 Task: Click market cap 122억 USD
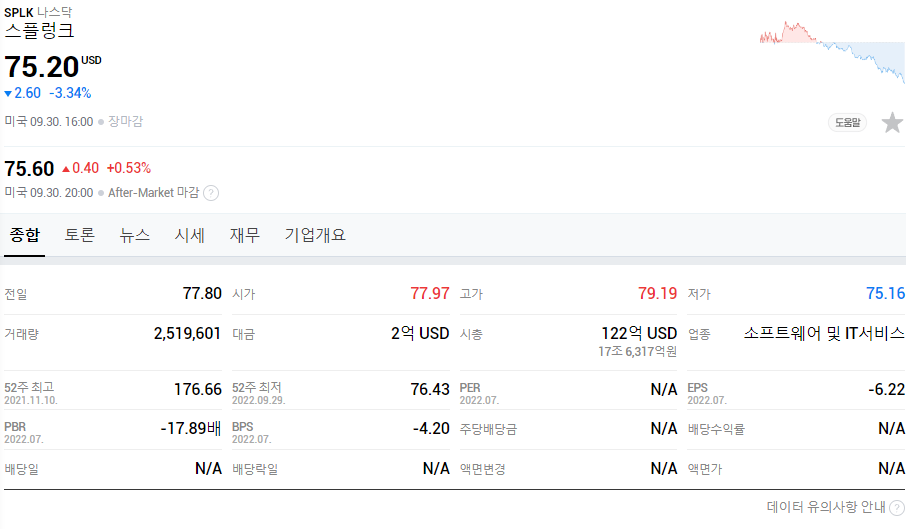click(639, 333)
